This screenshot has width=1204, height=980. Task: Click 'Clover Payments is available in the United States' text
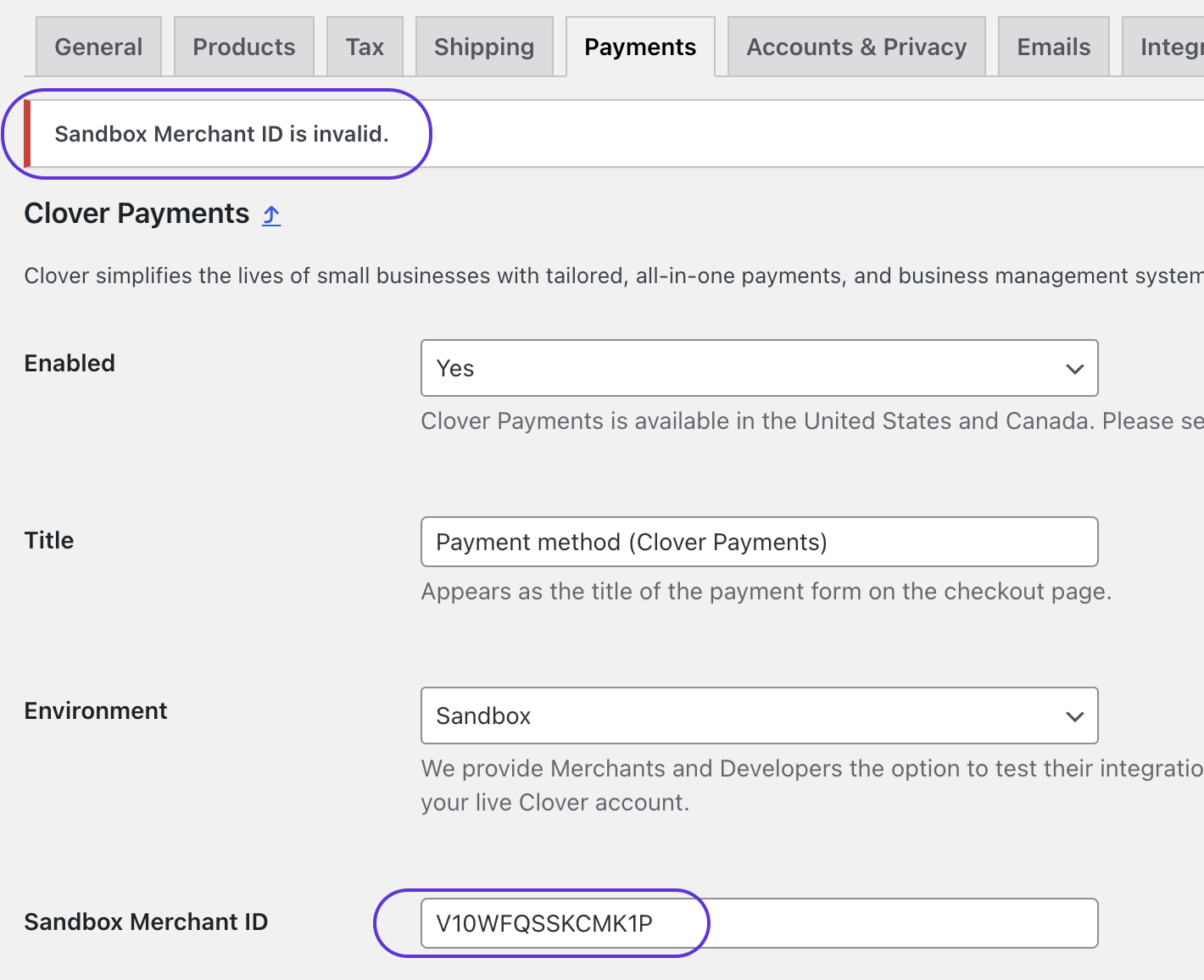click(812, 420)
